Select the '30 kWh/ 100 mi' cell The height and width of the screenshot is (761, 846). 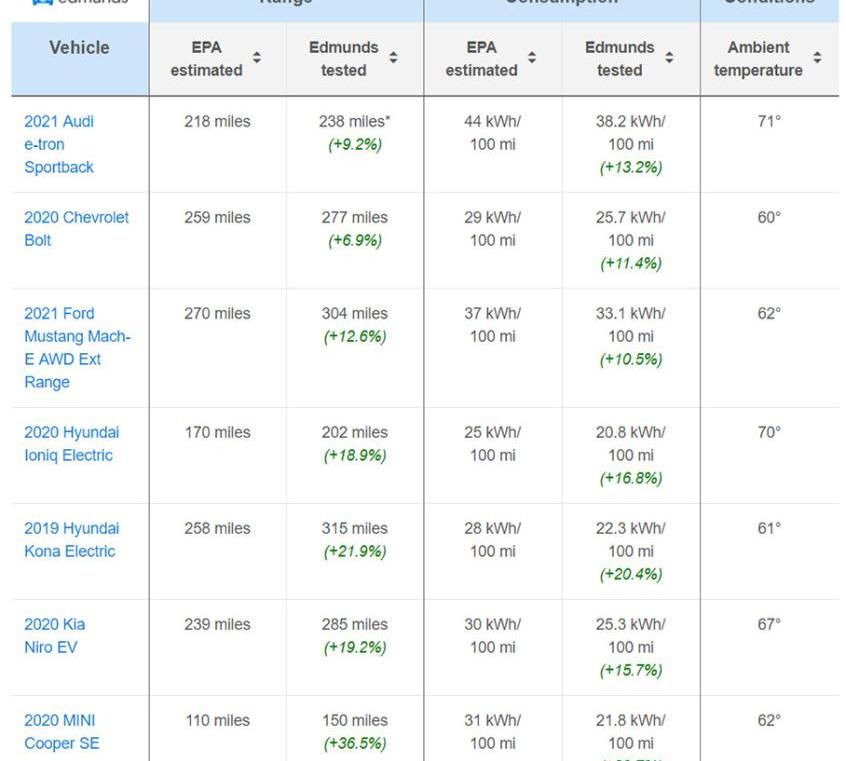tap(493, 636)
